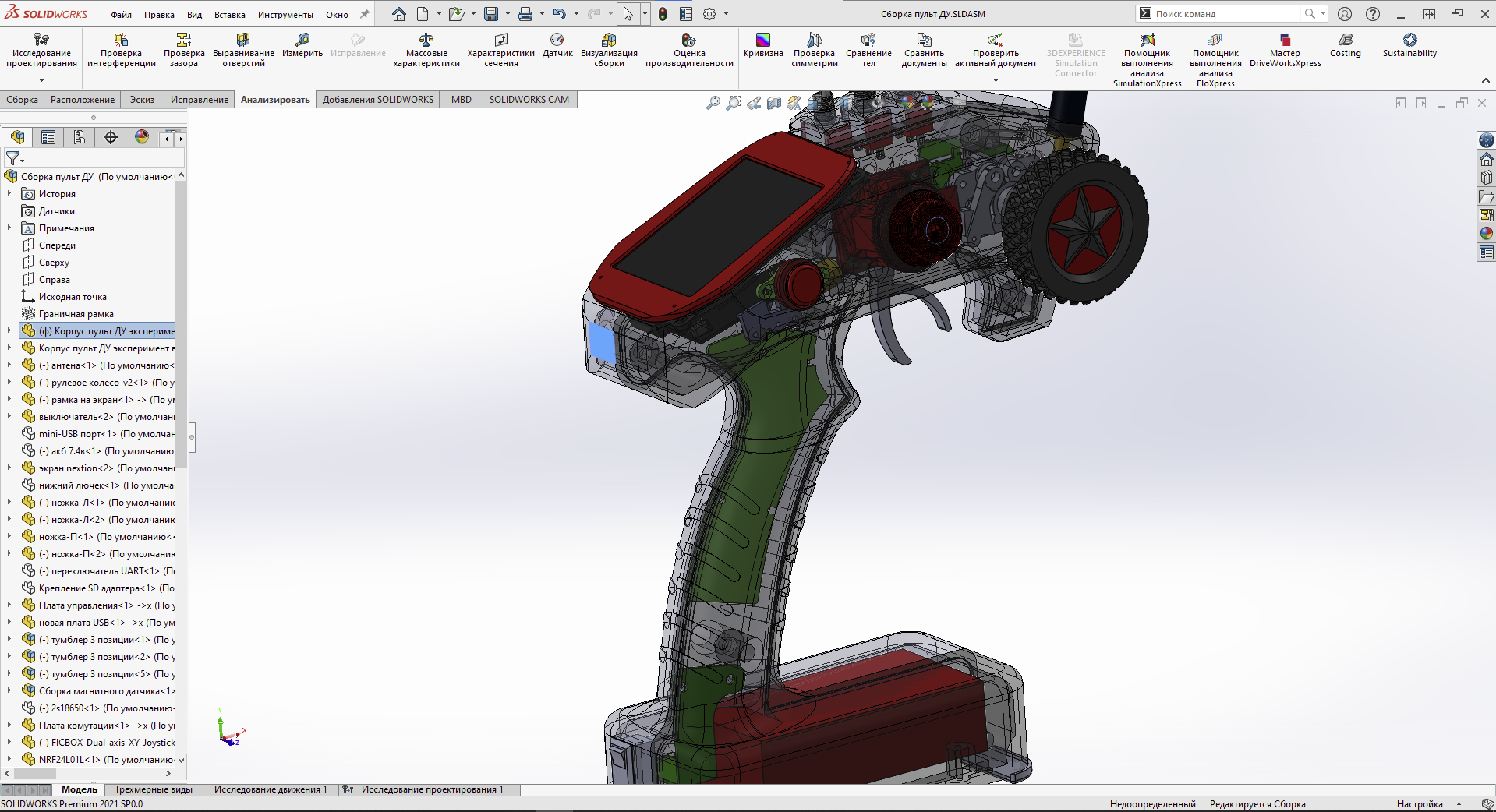Open FloXpress analysis wizard
The height and width of the screenshot is (812, 1496).
1215,60
